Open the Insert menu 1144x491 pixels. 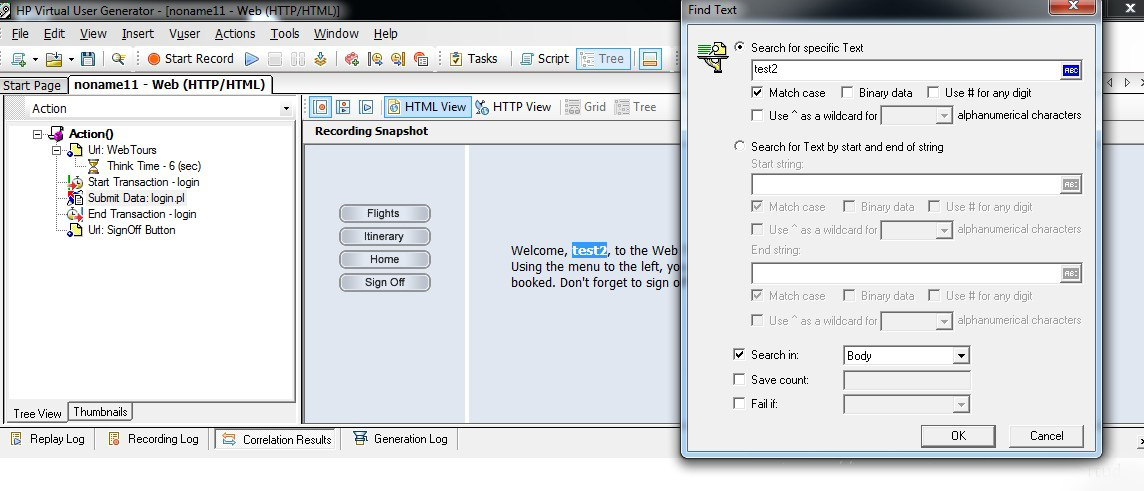pyautogui.click(x=138, y=34)
